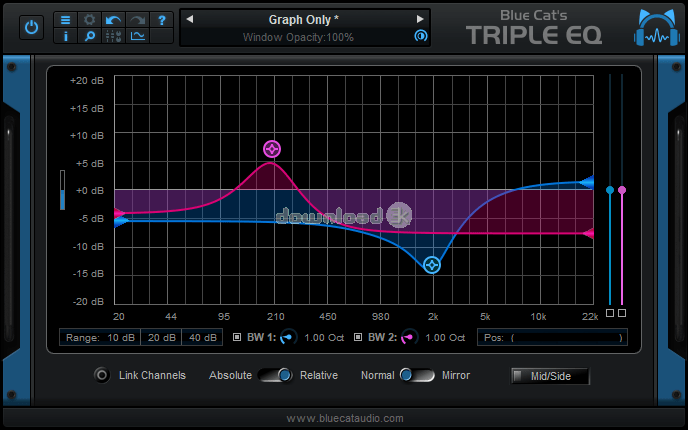
Task: Flip the Normal/Mirror switch
Action: pyautogui.click(x=416, y=375)
